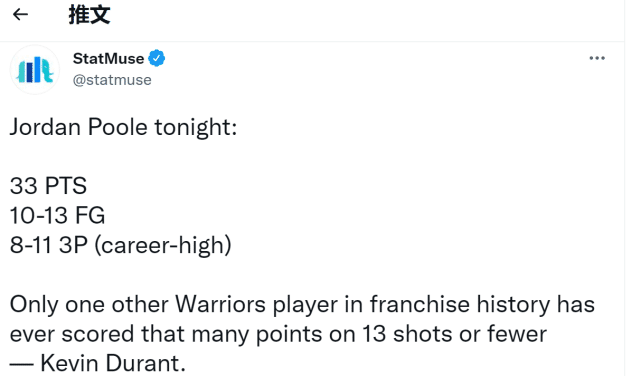Click the 'Jordan Poole' text in tweet
The height and width of the screenshot is (376, 641).
tap(78, 127)
